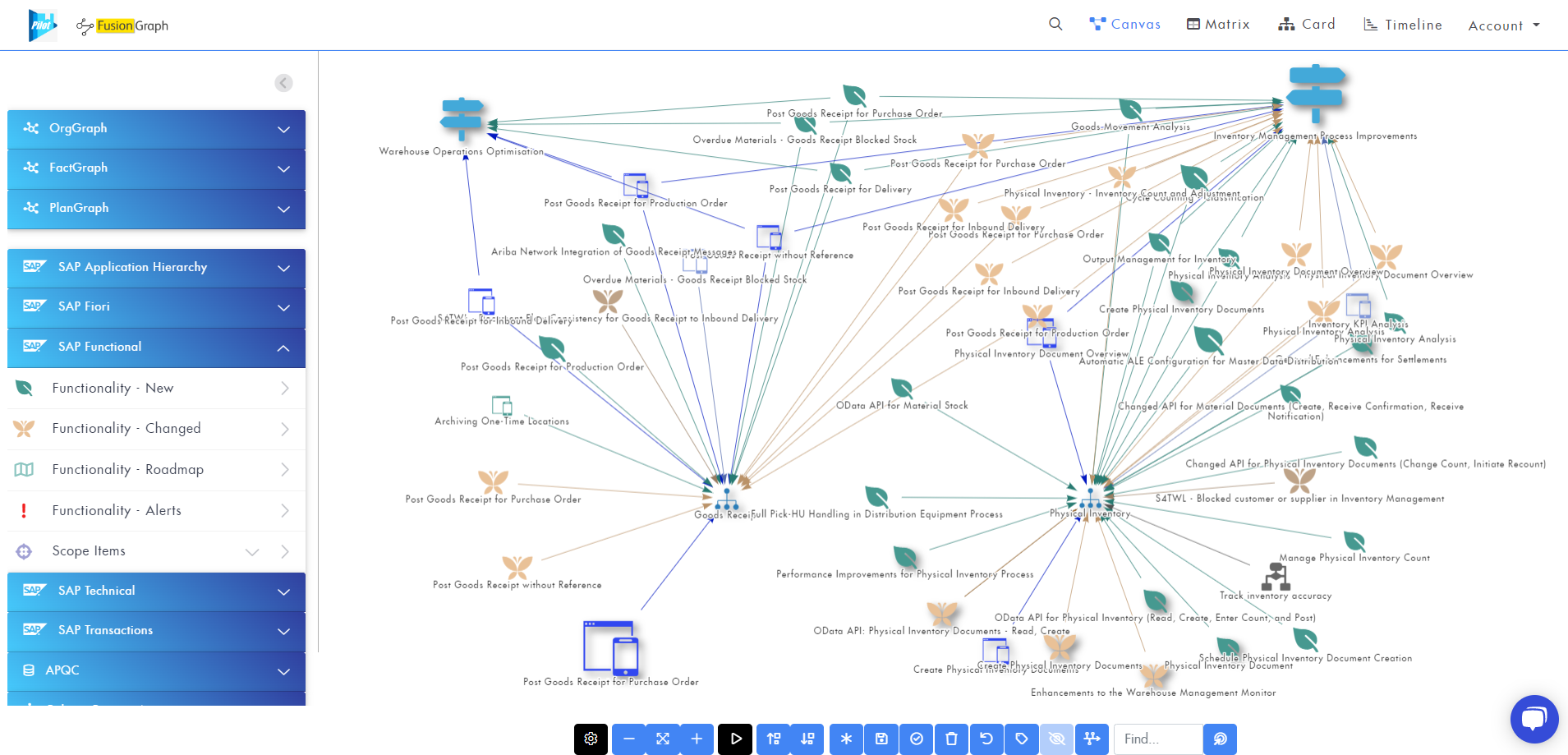Expand the SAP Fiori section
This screenshot has height=755, width=1568.
[x=156, y=306]
